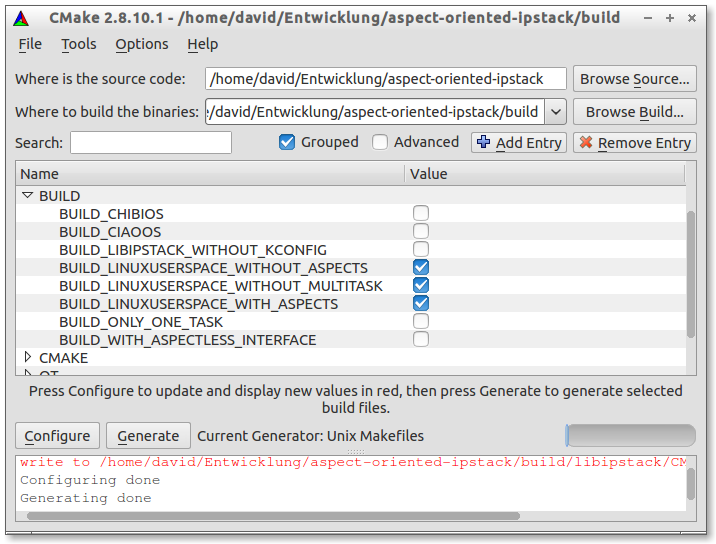Click the 'Configuring done' log line
This screenshot has height=544, width=716.
[90, 480]
